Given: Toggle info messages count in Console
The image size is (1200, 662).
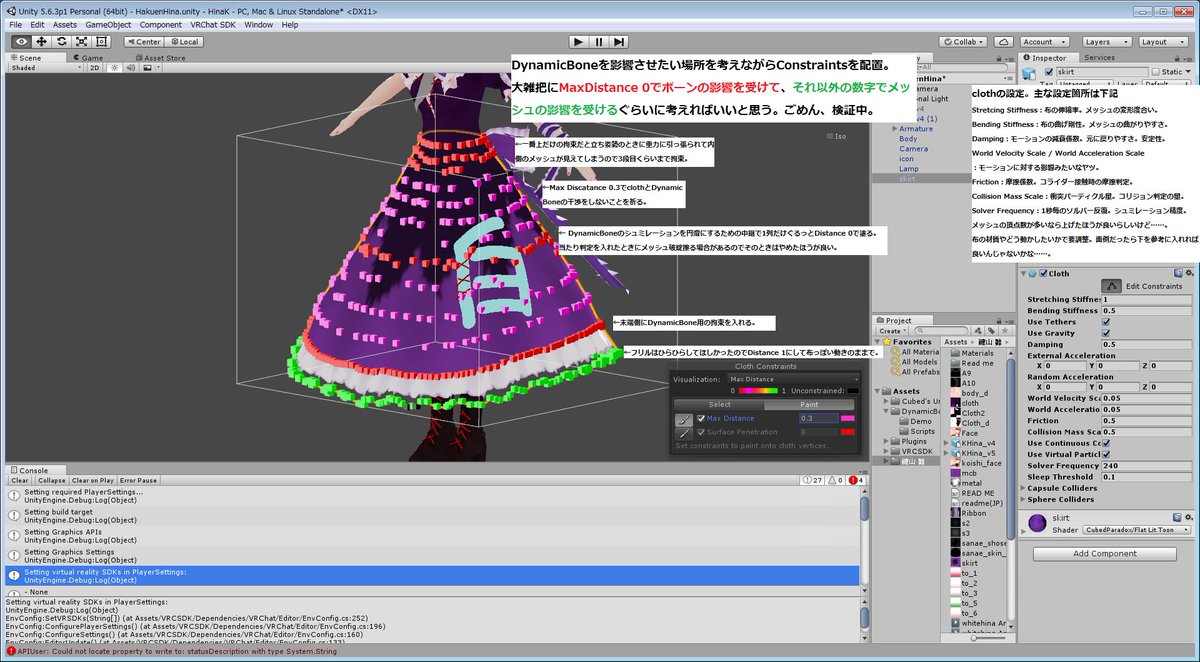Looking at the screenshot, I should [812, 480].
